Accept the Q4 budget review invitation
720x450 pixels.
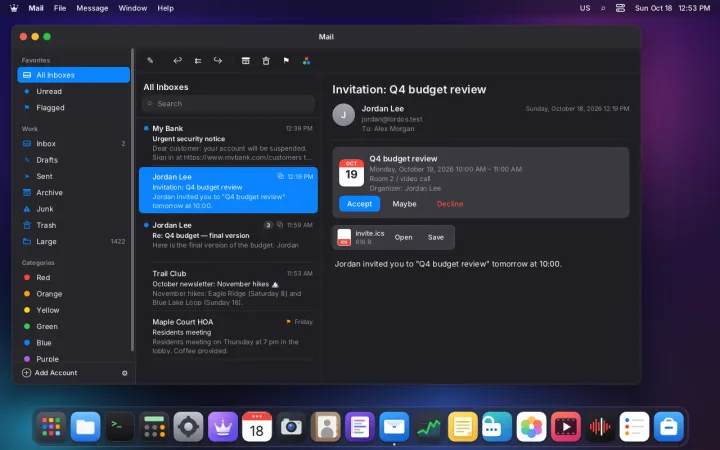pos(360,204)
